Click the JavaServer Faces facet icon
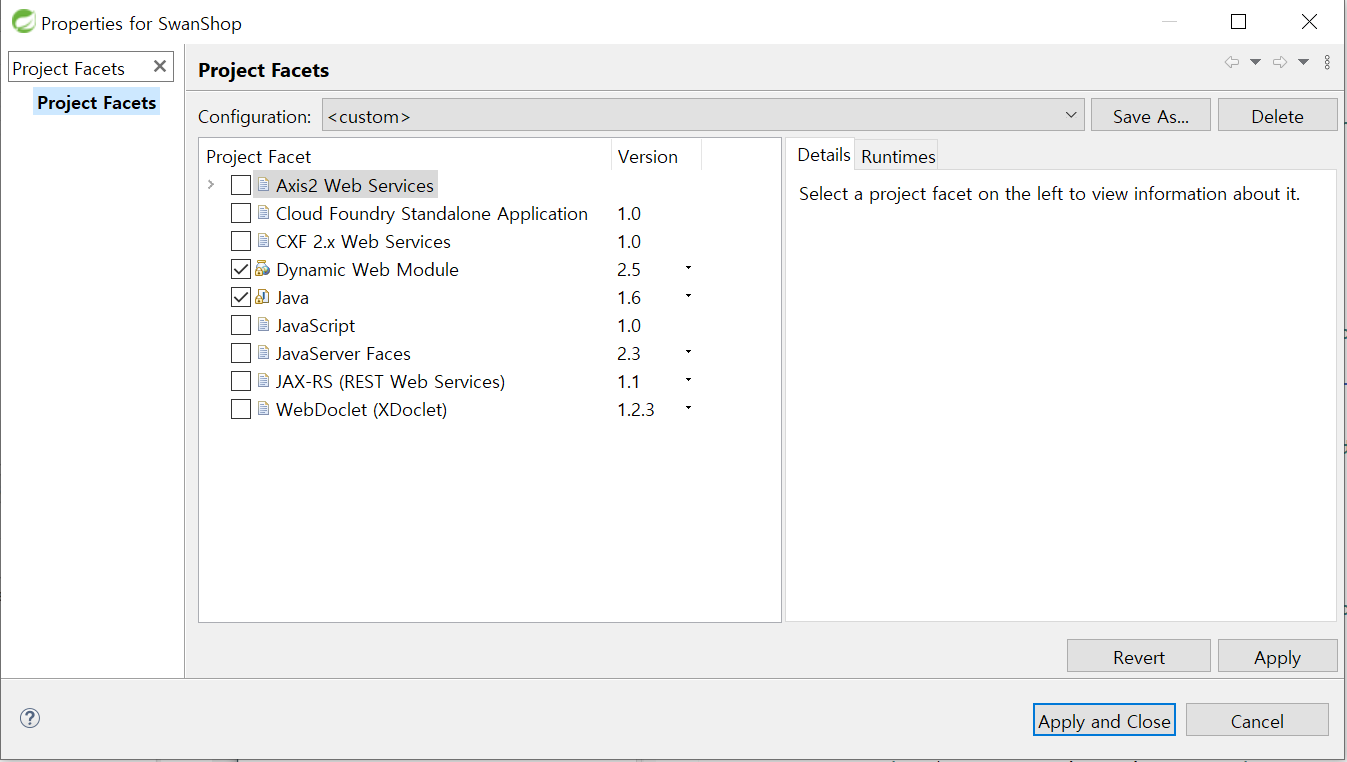This screenshot has width=1347, height=762. click(264, 353)
